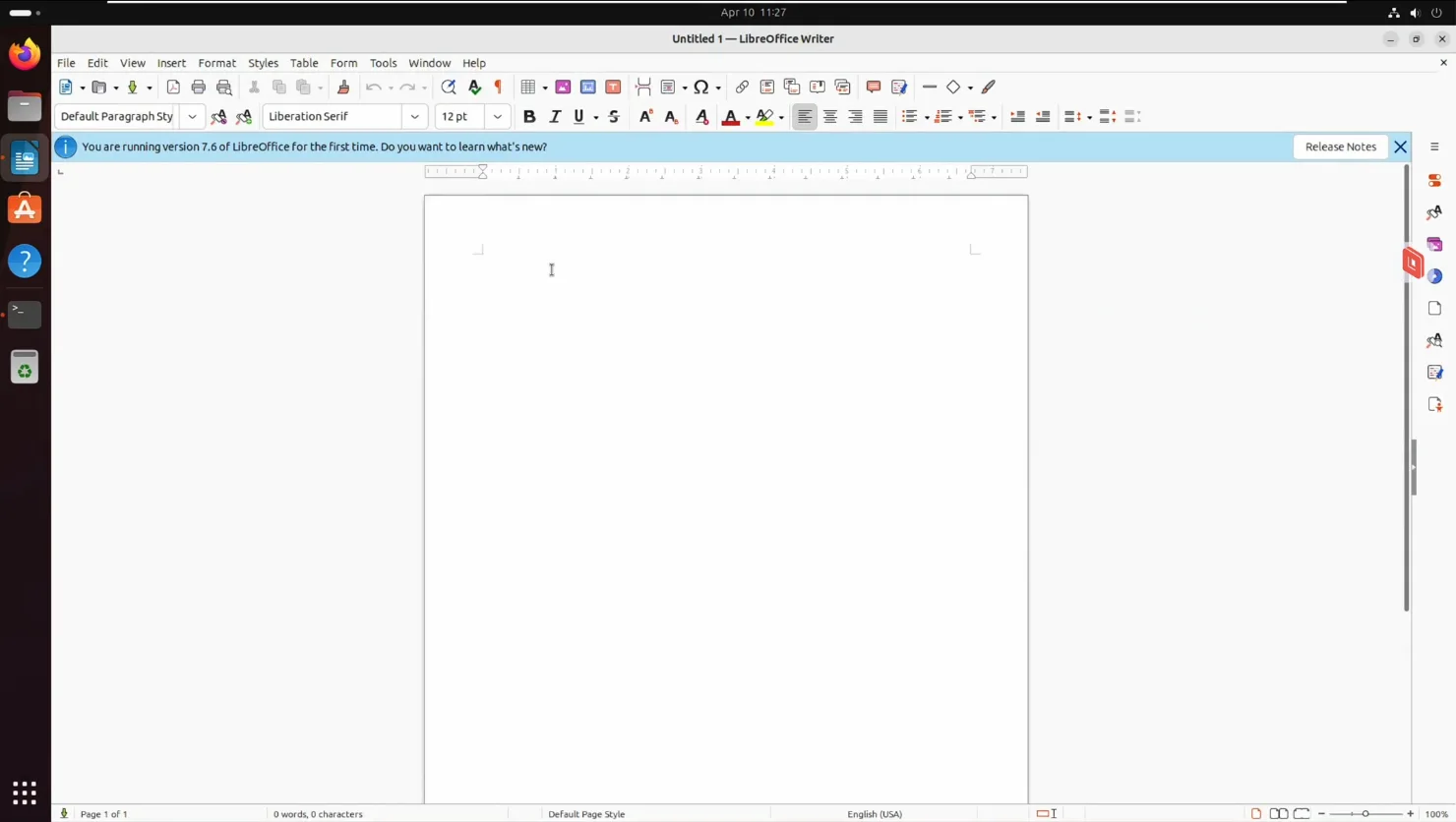
Task: Click the Default Page Style status
Action: tap(586, 814)
